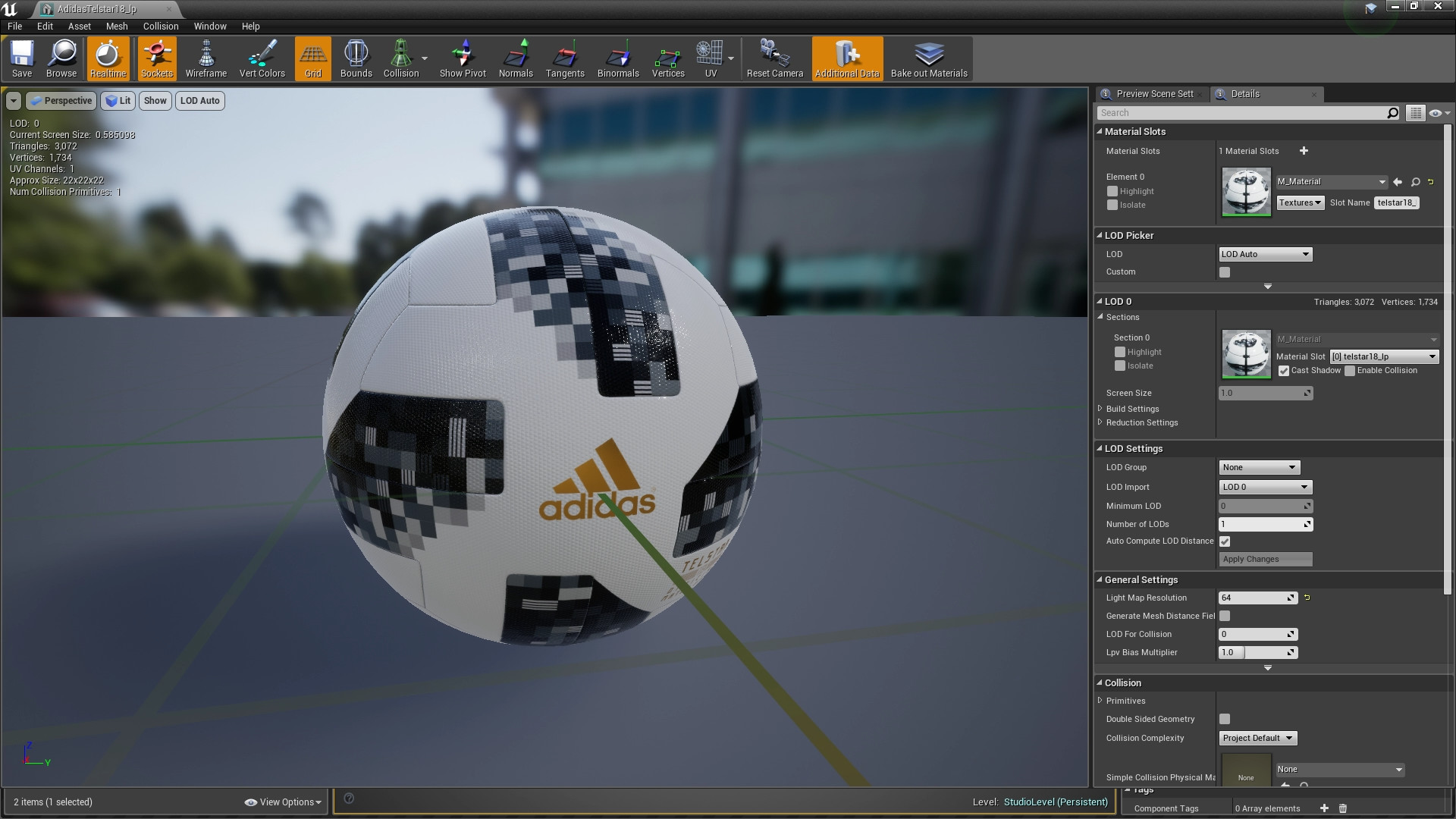Click the Details Search field
Image resolution: width=1456 pixels, height=819 pixels.
(1249, 113)
